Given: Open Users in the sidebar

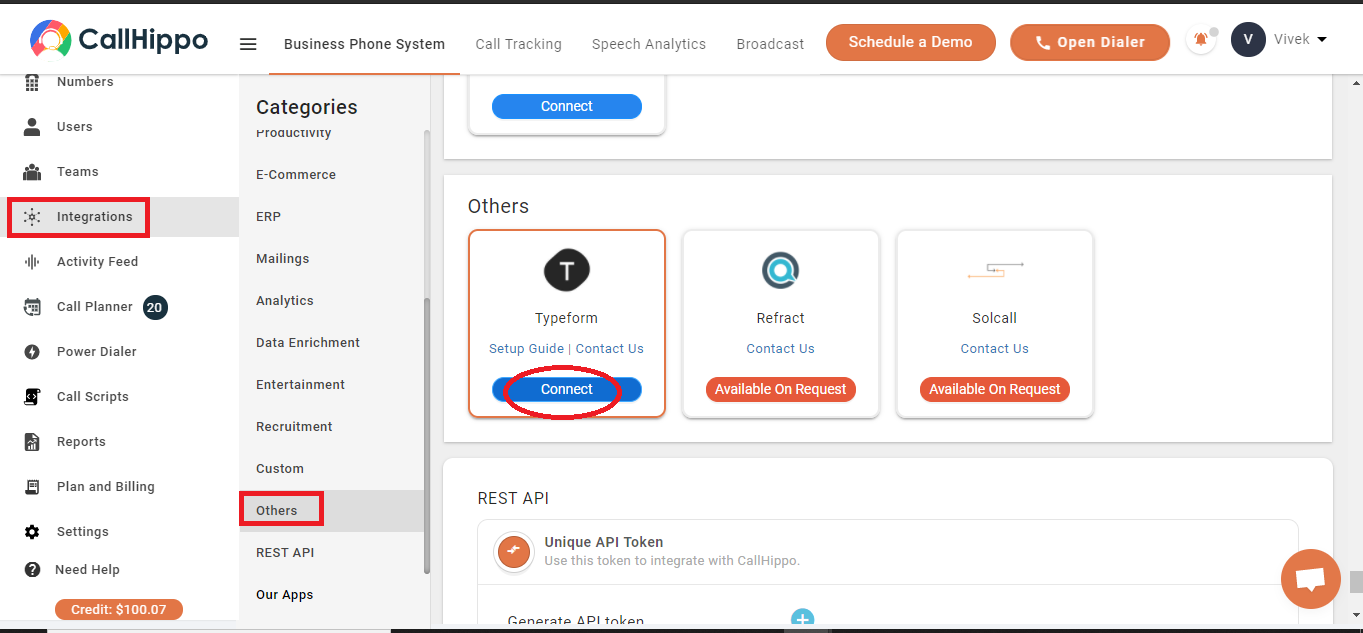Looking at the screenshot, I should tap(75, 127).
